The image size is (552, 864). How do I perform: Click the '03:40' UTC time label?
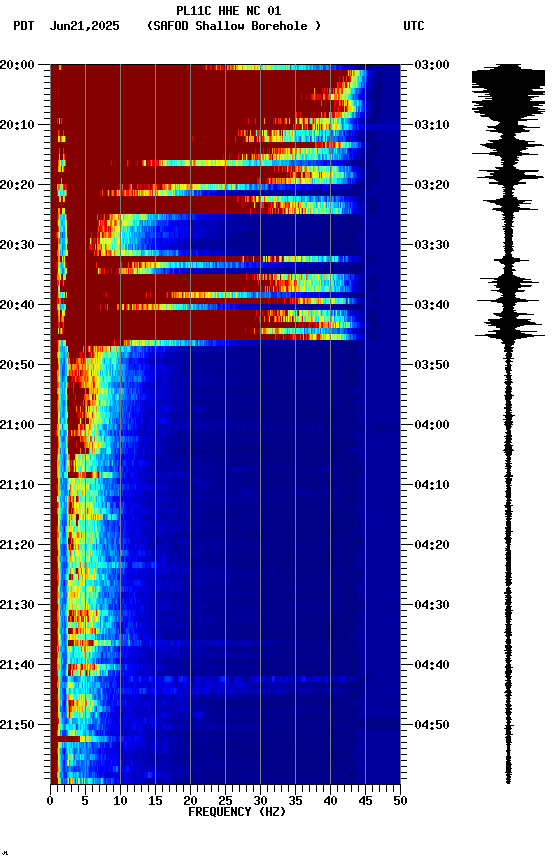point(432,305)
